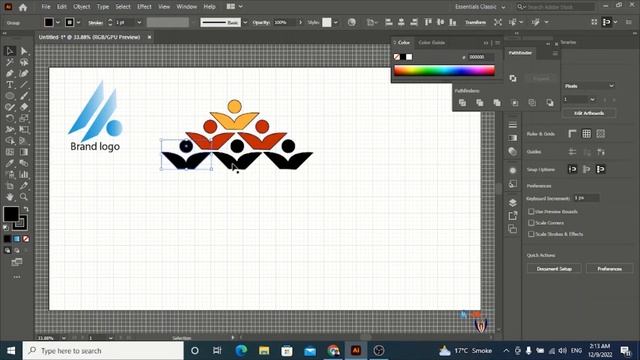Viewport: 640px width, 360px height.
Task: Select the Direct Selection tool
Action: (x=24, y=51)
